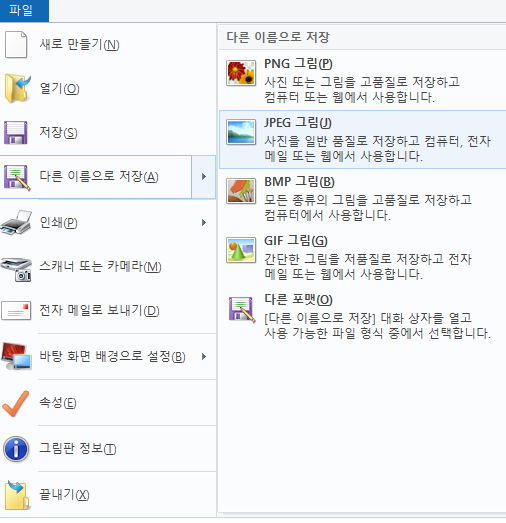Click the JPEG description '사진을 일반 품질로 저장하고'

(342, 141)
